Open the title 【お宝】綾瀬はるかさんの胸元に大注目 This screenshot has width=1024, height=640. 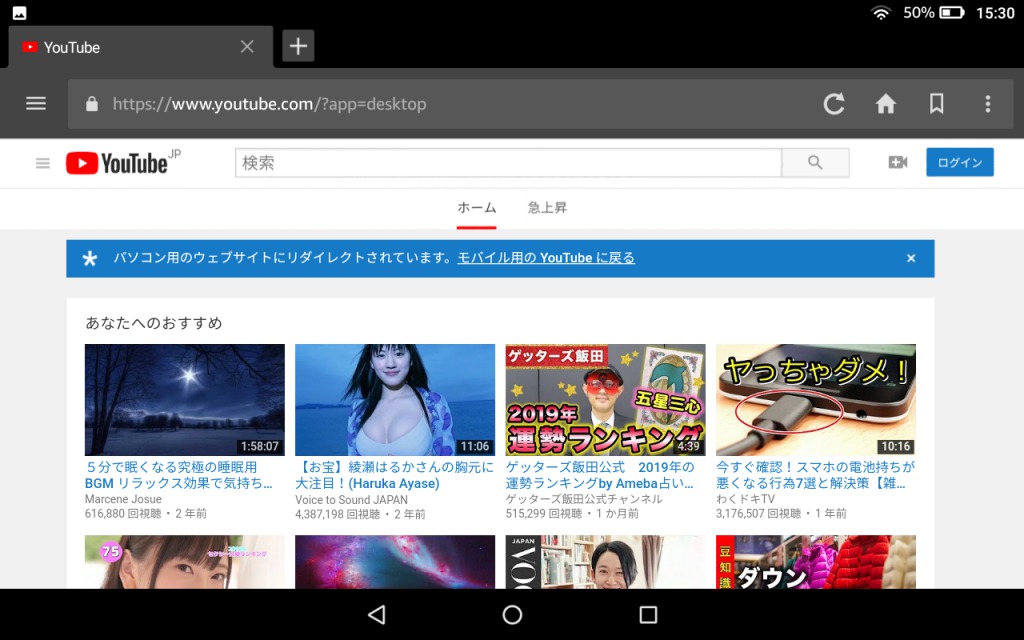tap(394, 475)
